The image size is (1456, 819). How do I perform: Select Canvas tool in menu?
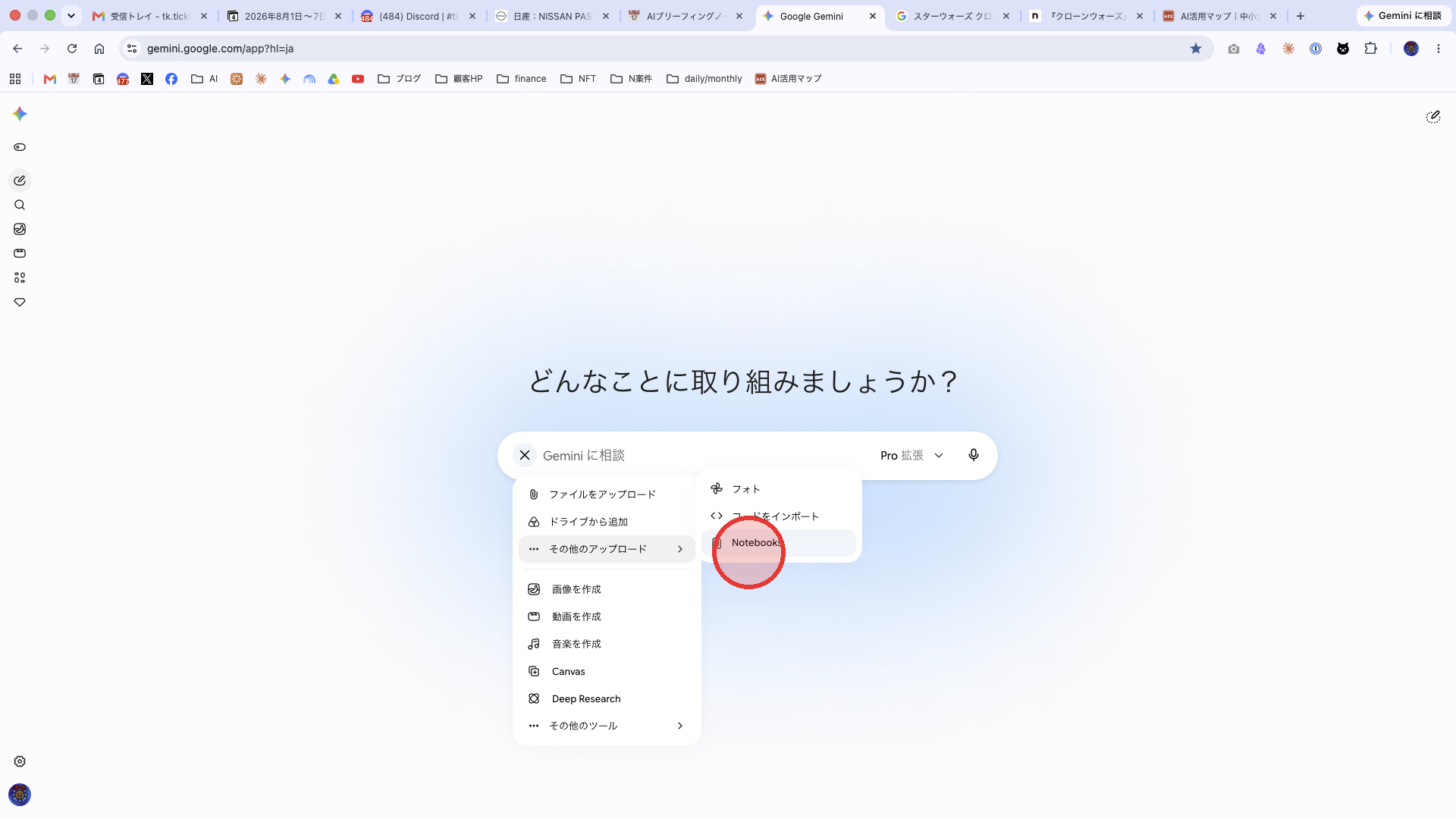607,671
